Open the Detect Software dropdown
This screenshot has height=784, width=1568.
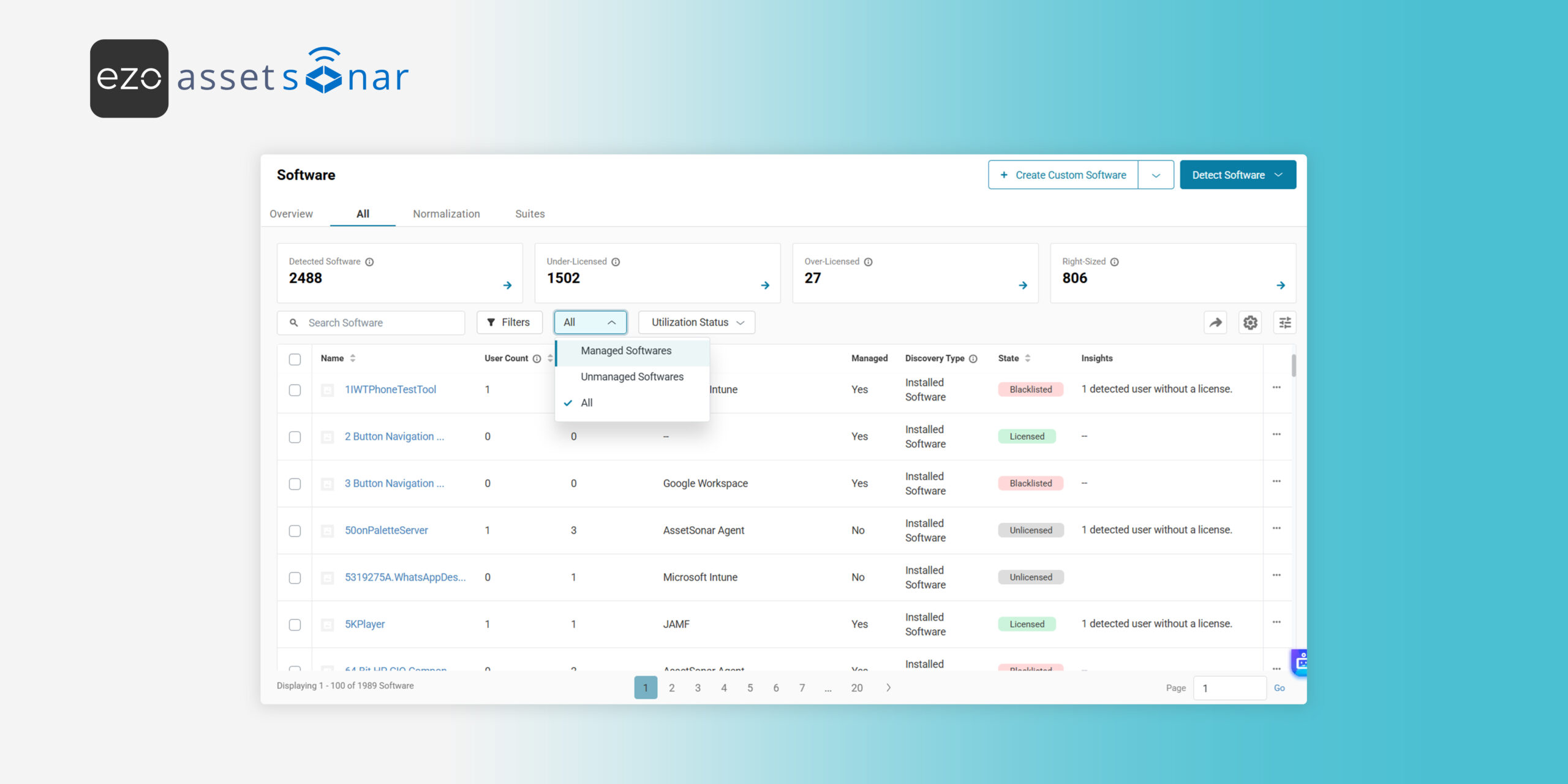[1237, 175]
